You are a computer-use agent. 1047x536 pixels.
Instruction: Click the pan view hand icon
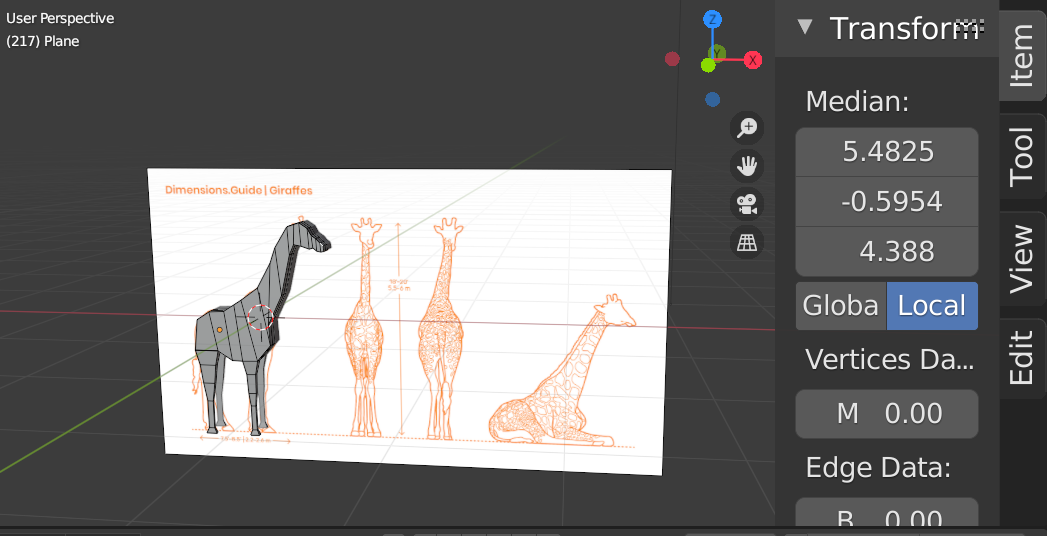click(746, 166)
